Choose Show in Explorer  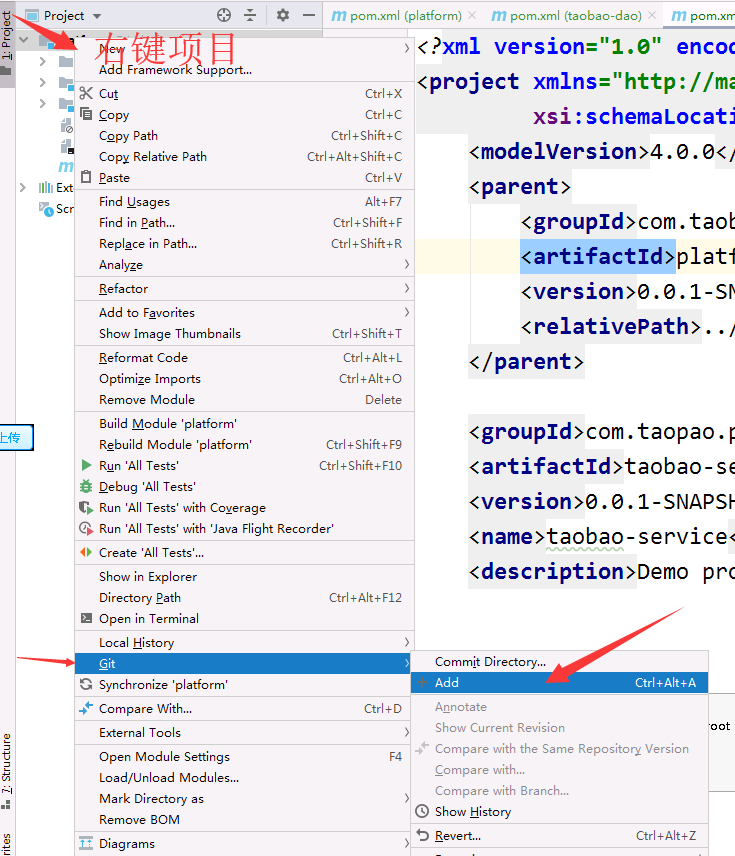(x=244, y=576)
